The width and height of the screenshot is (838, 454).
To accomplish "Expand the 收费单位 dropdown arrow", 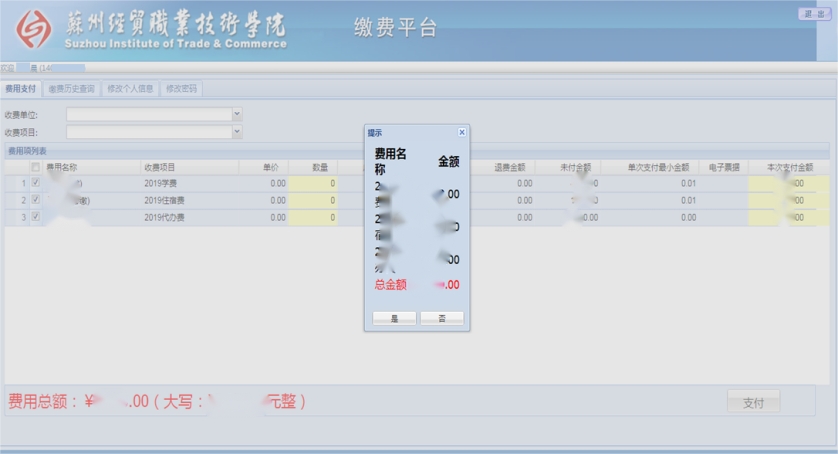I will 237,115.
